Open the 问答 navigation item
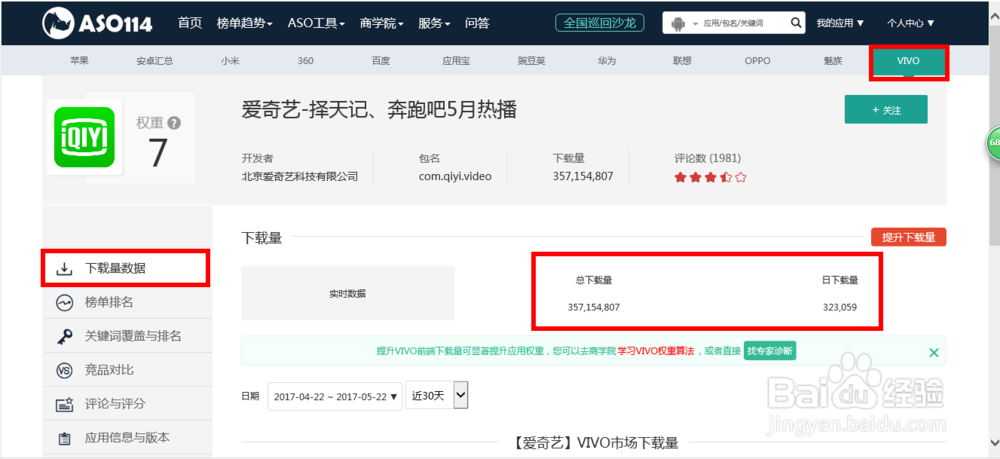This screenshot has width=1000, height=459. (x=477, y=24)
